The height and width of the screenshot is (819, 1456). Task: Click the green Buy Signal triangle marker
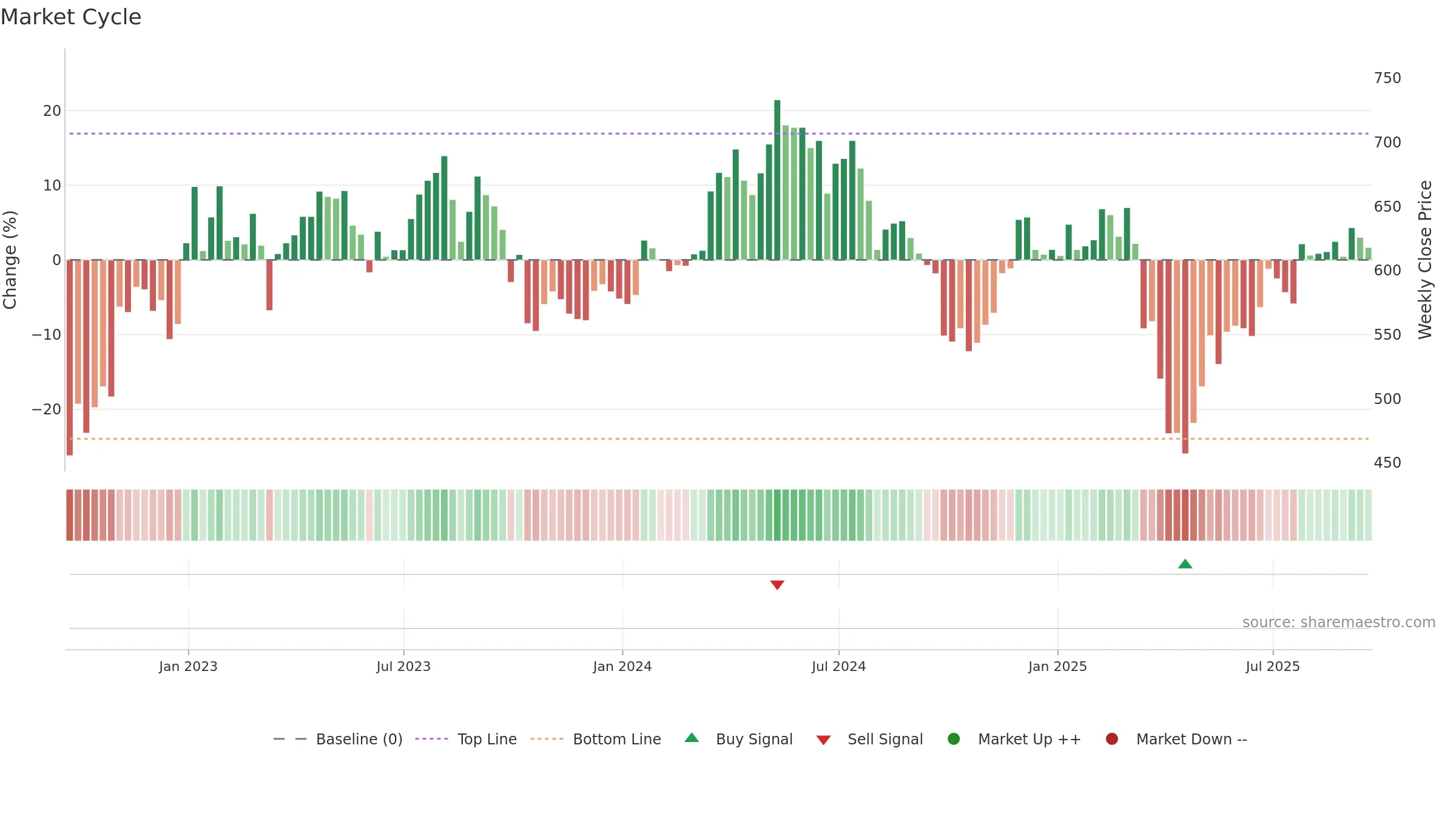tap(1185, 564)
